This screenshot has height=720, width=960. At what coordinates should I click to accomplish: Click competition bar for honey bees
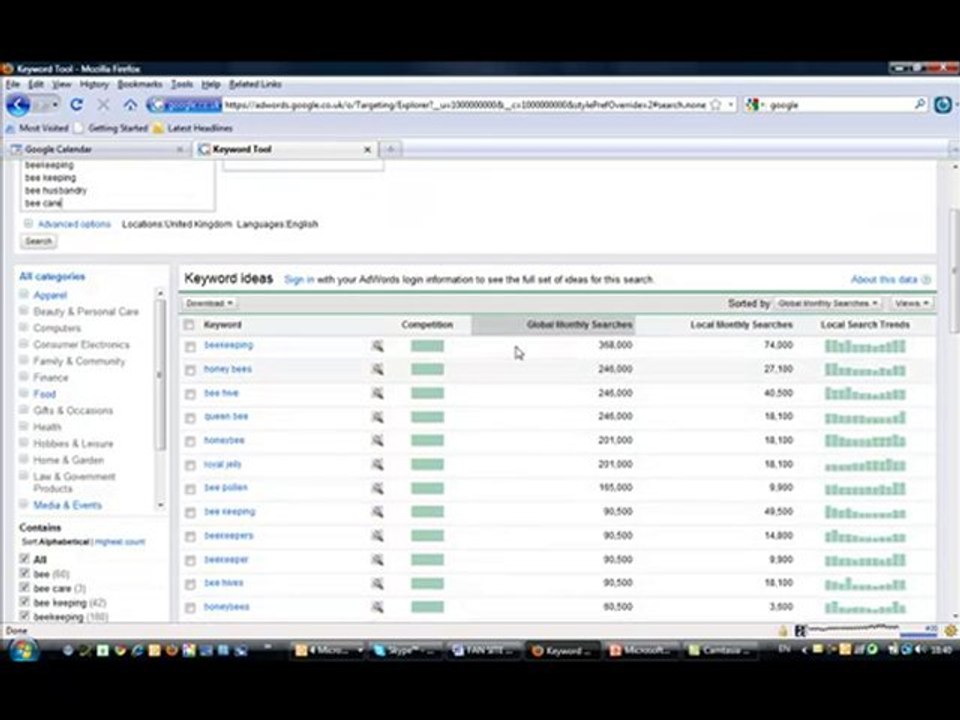(427, 370)
